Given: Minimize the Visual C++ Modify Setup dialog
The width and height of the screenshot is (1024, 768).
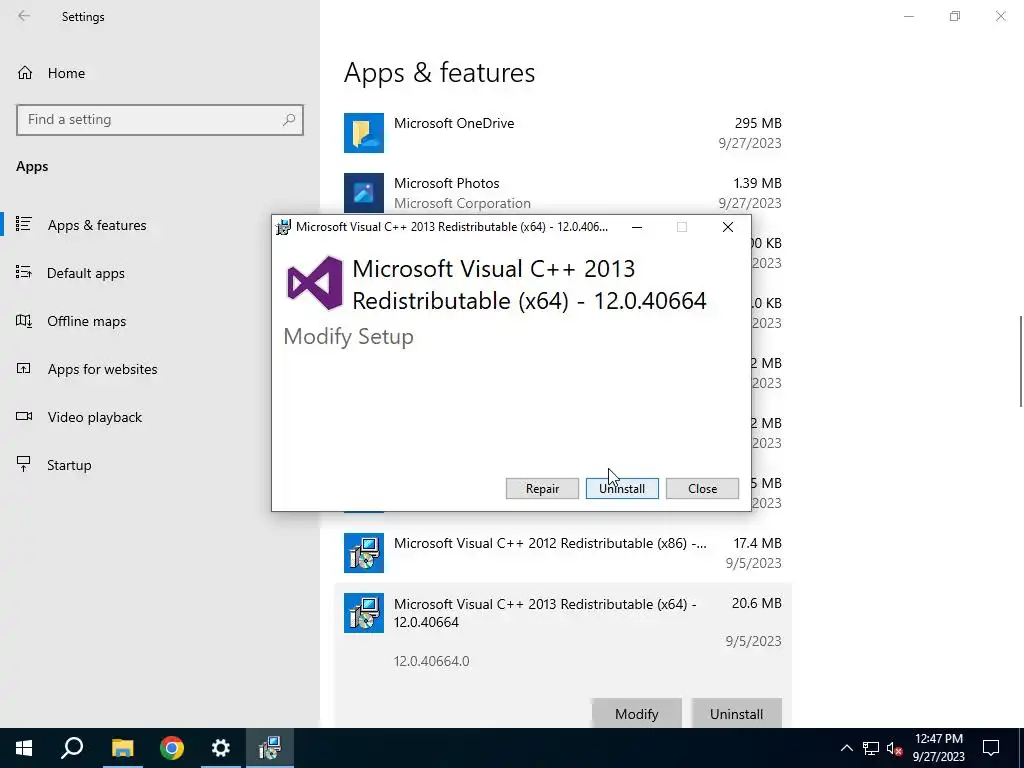Looking at the screenshot, I should 637,227.
